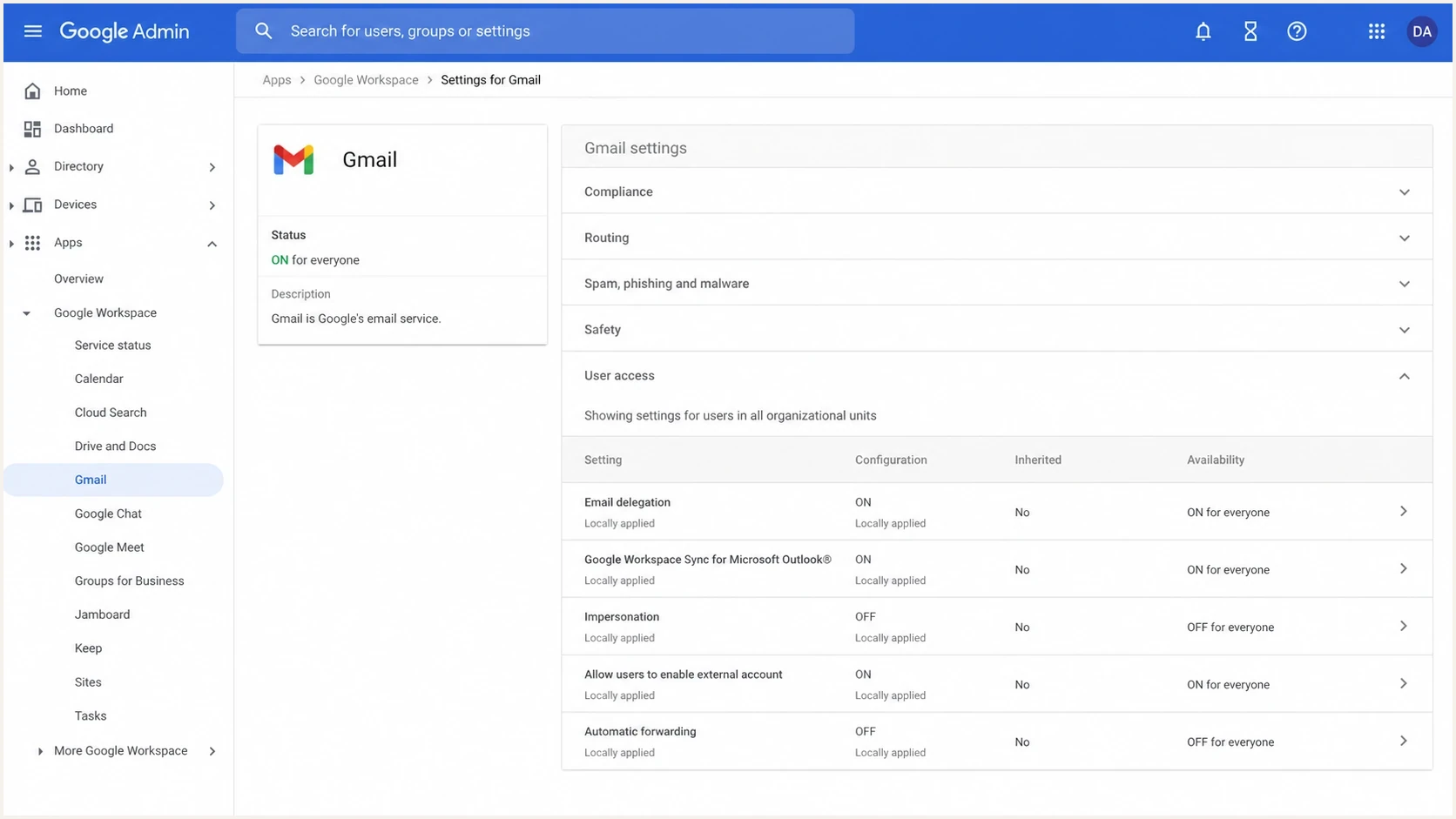Click the Inherited column header
The height and width of the screenshot is (819, 1456).
(1038, 460)
